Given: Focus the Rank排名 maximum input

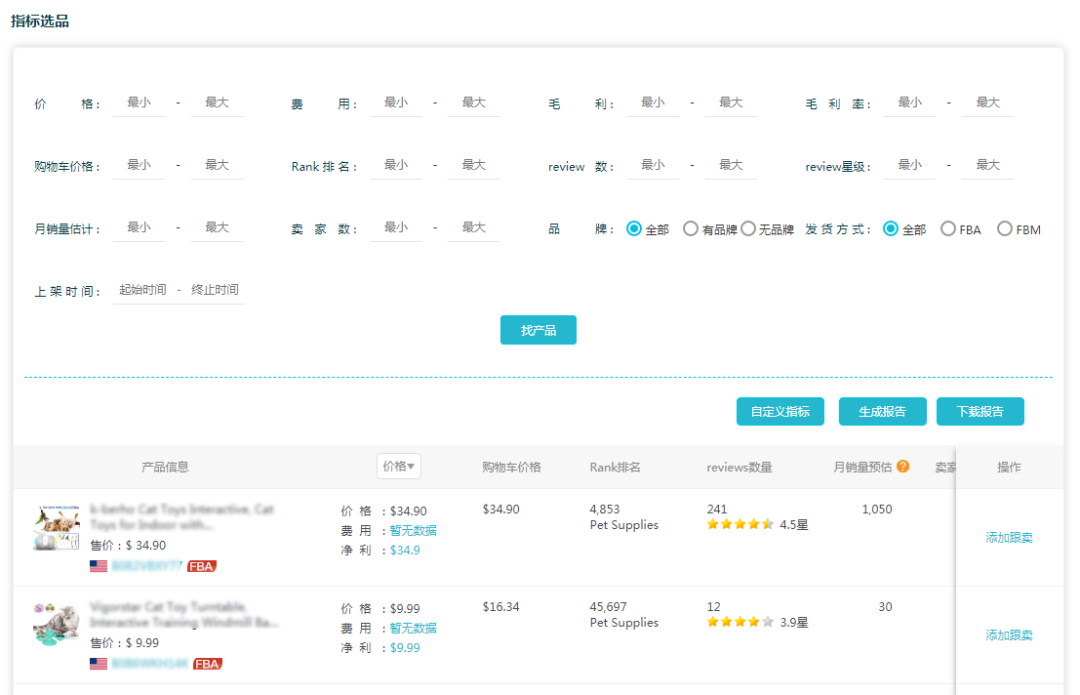Looking at the screenshot, I should tap(474, 166).
